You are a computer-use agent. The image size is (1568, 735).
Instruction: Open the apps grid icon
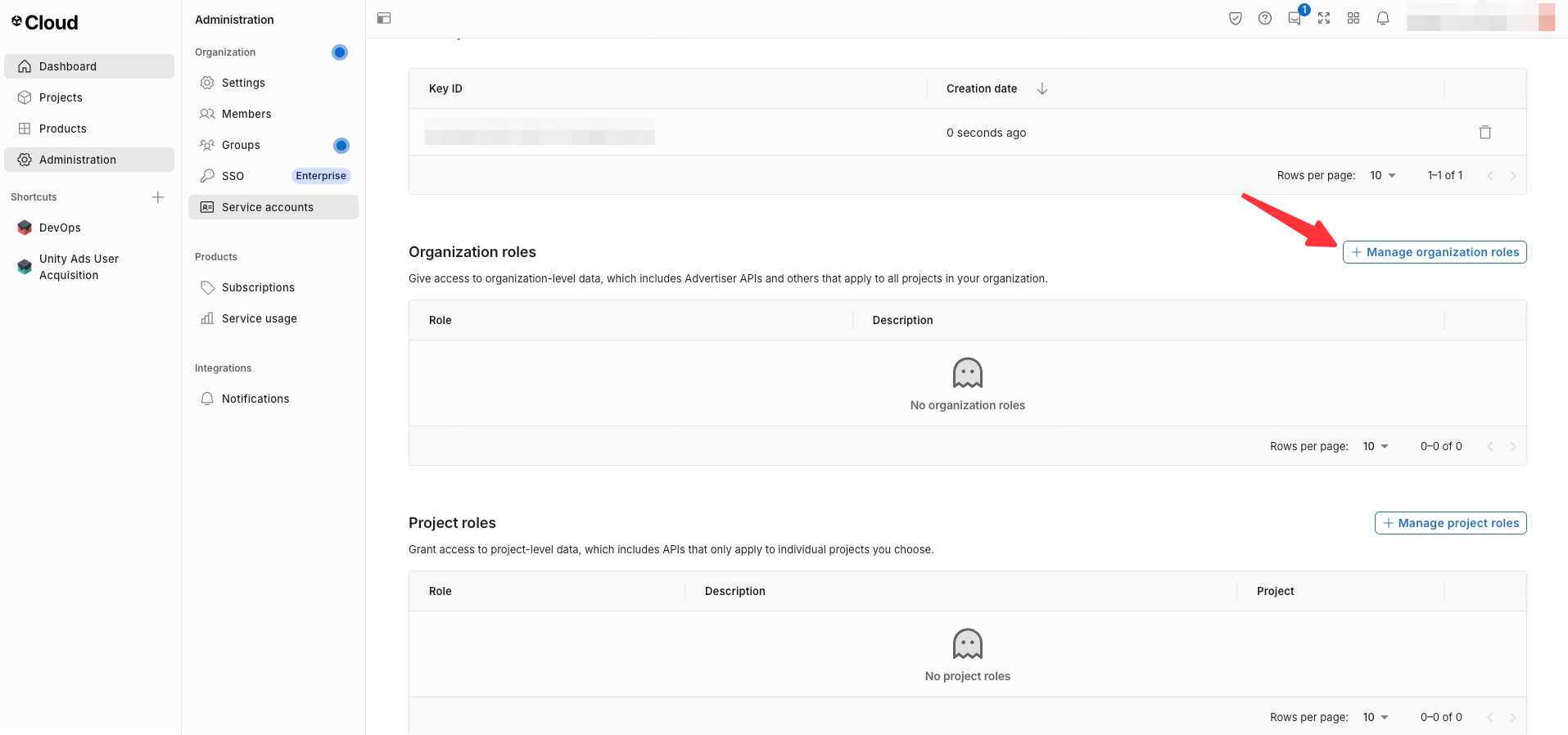(x=1353, y=18)
